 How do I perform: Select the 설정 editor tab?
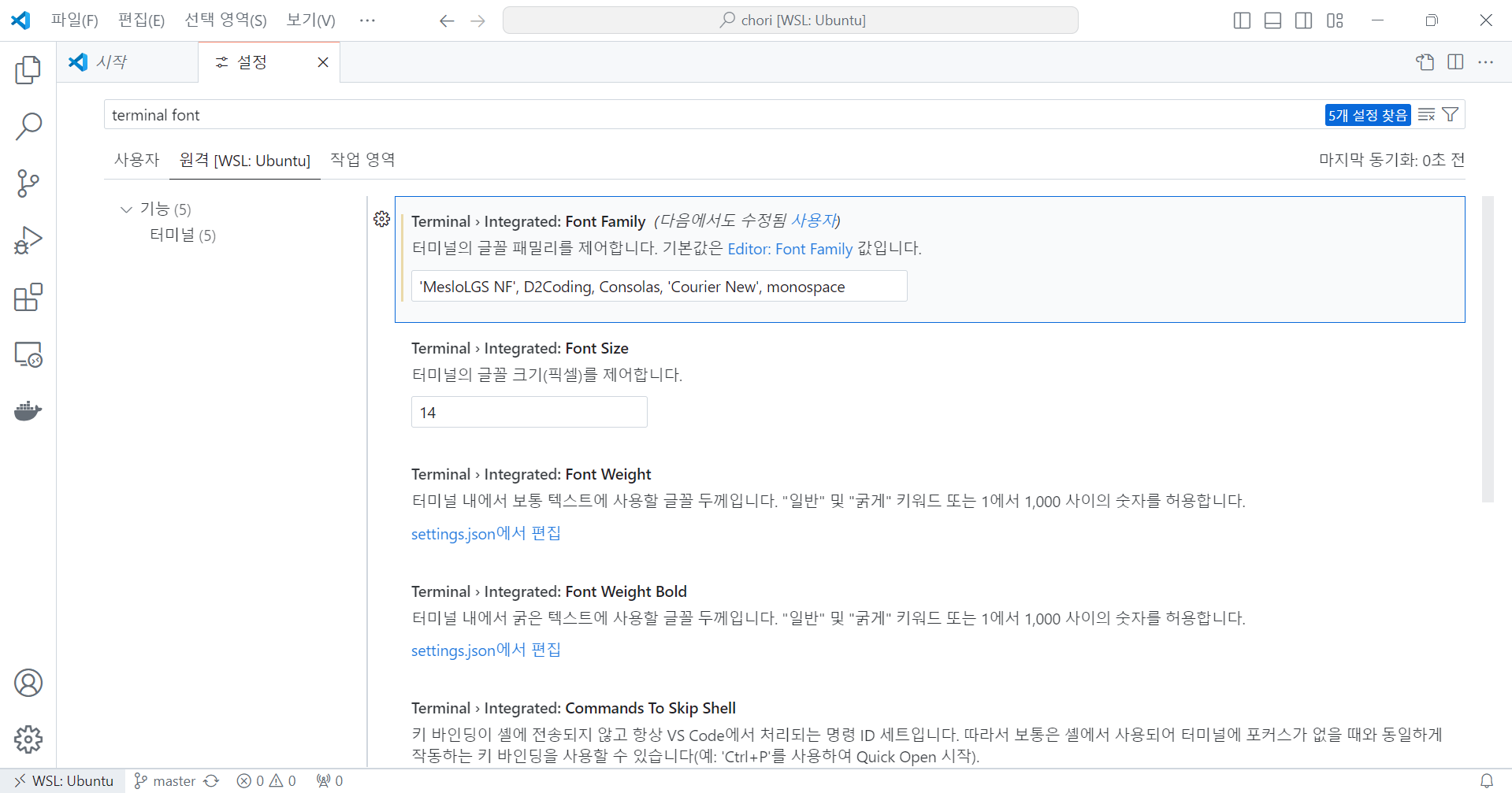(x=252, y=62)
